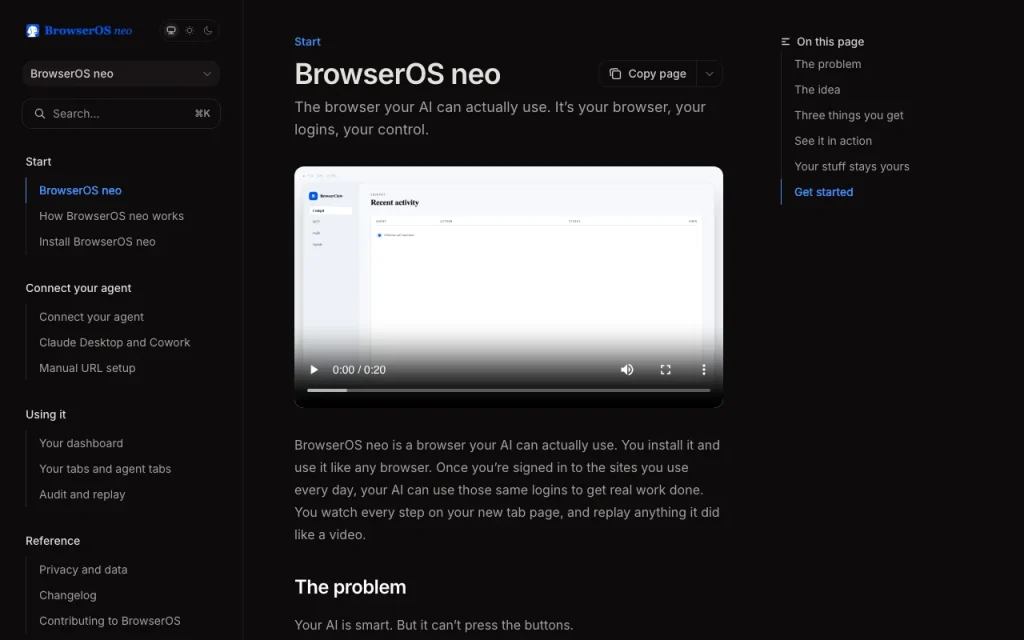The height and width of the screenshot is (640, 1024).
Task: Enter video fullscreen mode
Action: pos(665,370)
